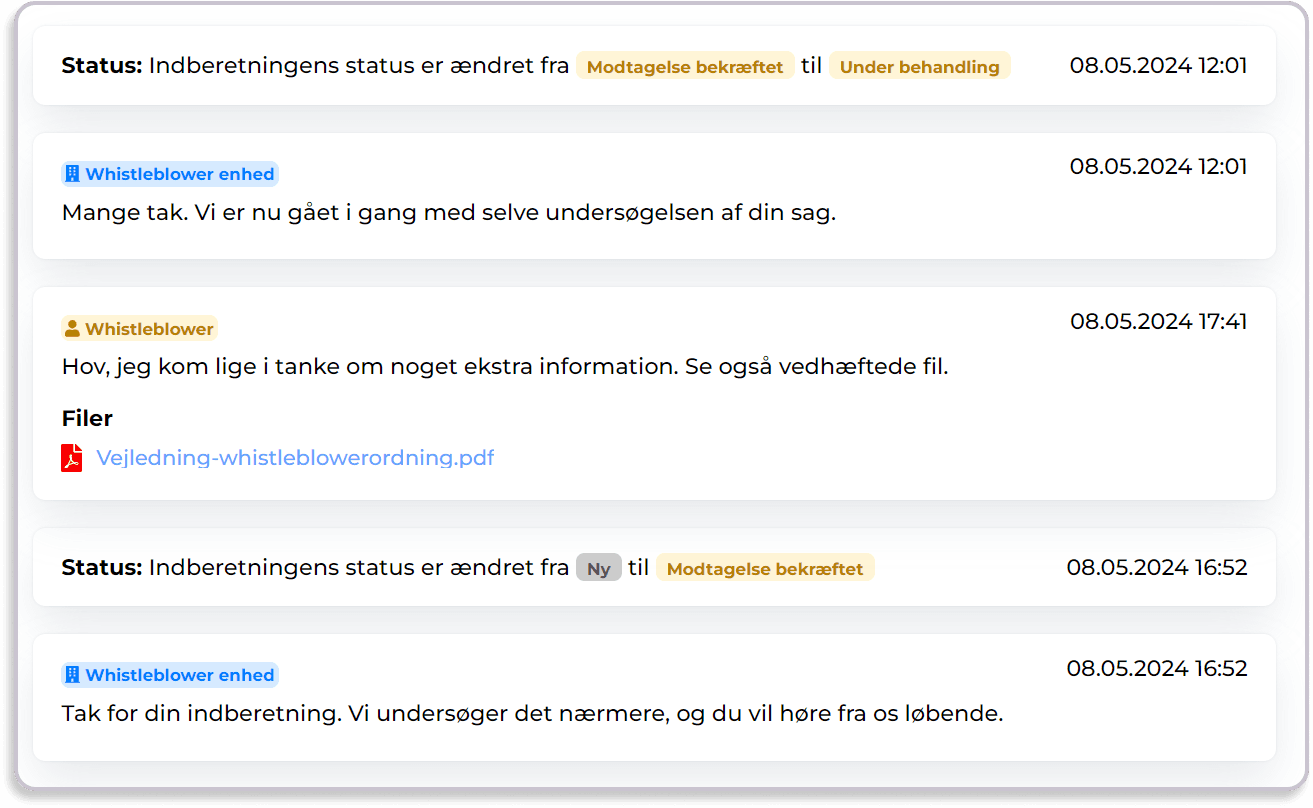Click the 17:41 timestamp on the whistleblower message

tap(1158, 321)
